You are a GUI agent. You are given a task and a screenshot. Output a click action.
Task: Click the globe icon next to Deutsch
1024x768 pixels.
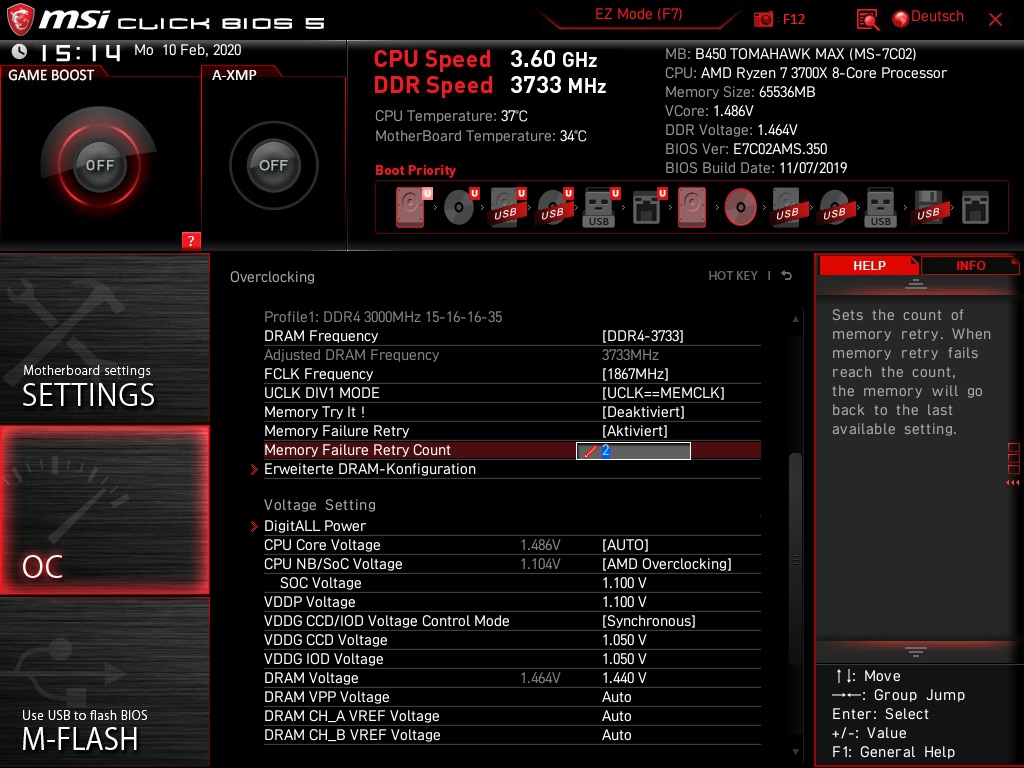900,17
